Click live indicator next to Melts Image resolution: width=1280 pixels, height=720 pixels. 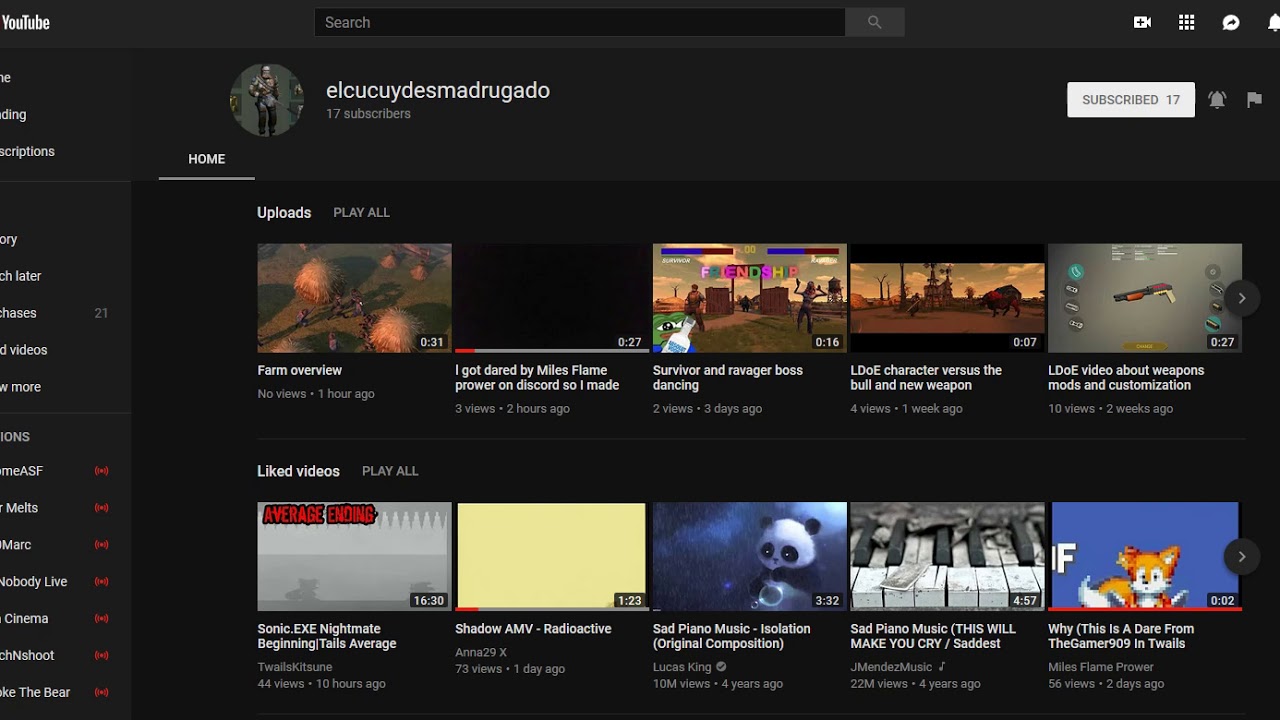tap(101, 508)
